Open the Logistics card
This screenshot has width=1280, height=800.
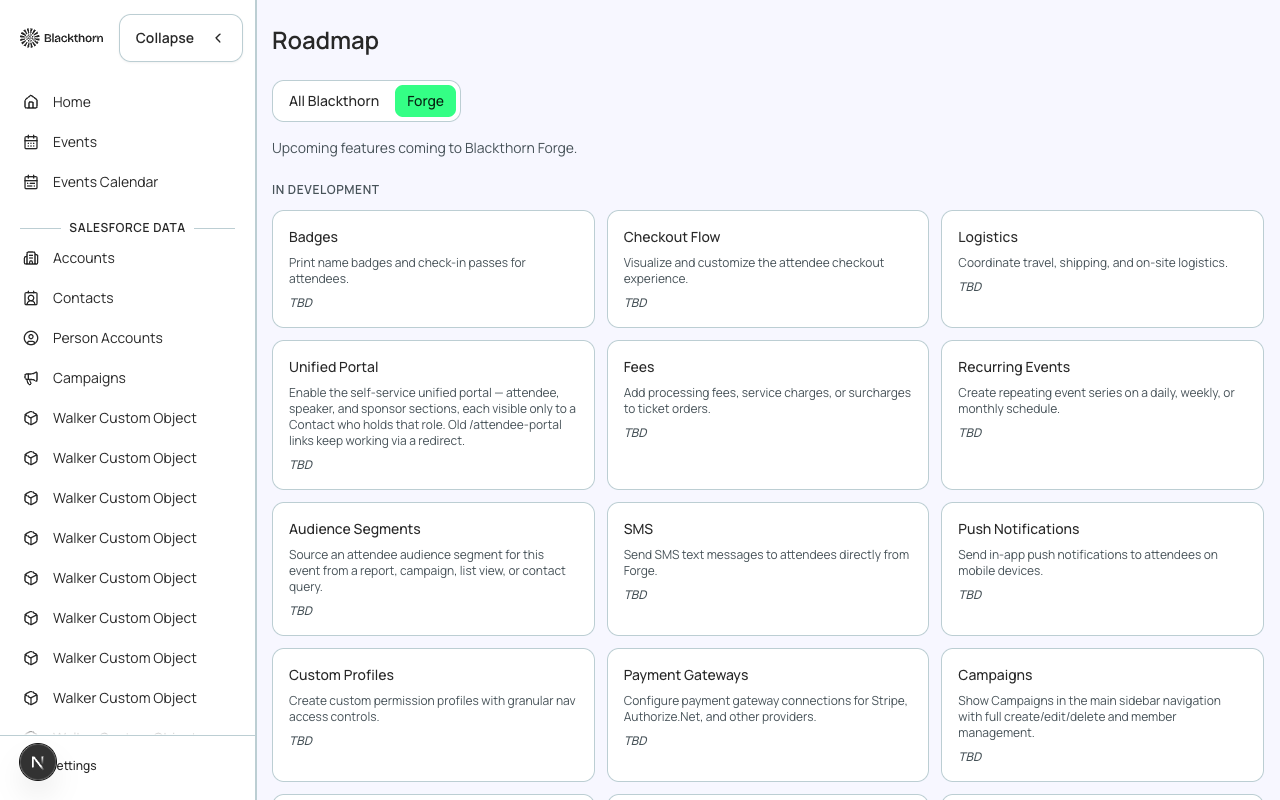1102,269
